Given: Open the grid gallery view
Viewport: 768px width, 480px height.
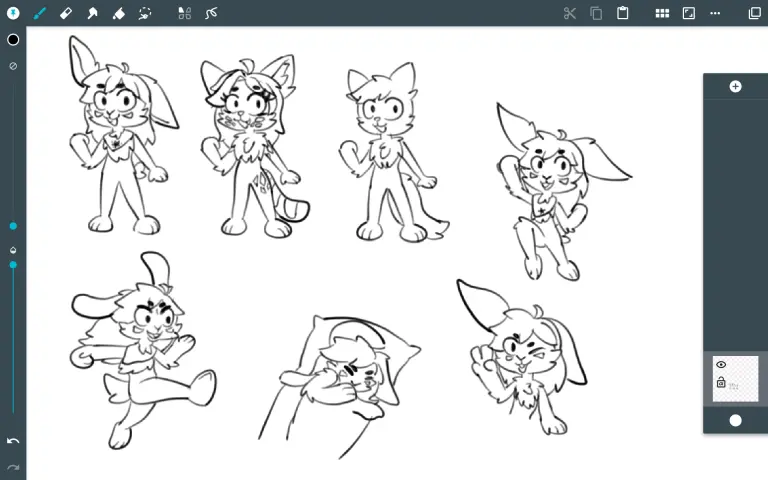Looking at the screenshot, I should coord(662,13).
